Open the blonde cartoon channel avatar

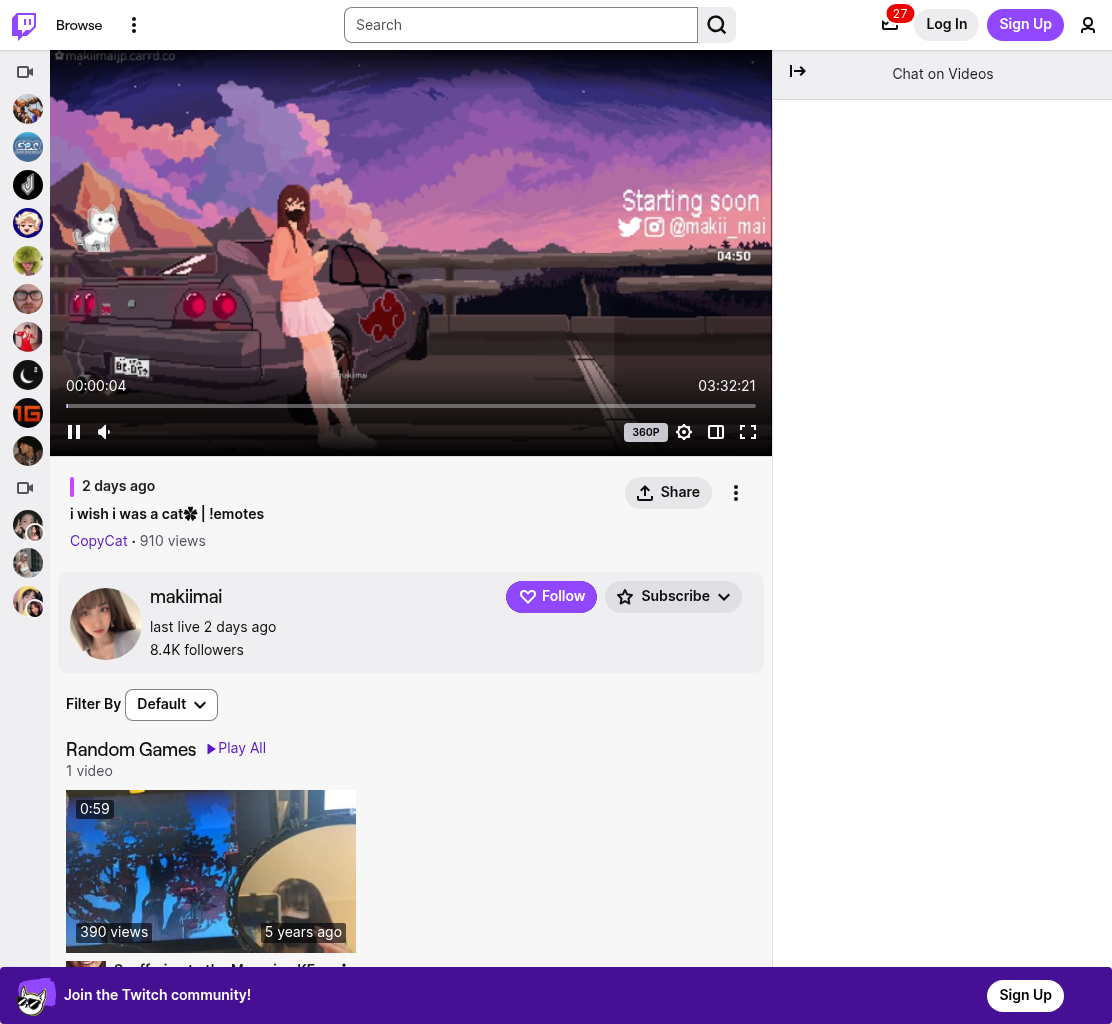pyautogui.click(x=28, y=223)
